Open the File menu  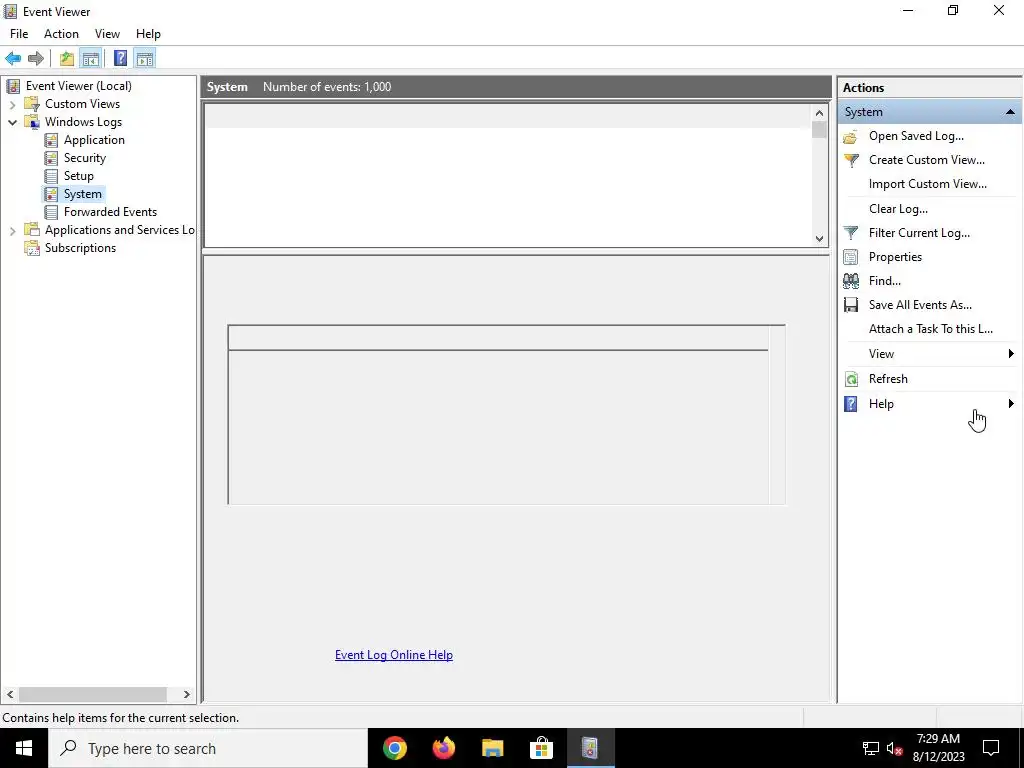(x=19, y=34)
